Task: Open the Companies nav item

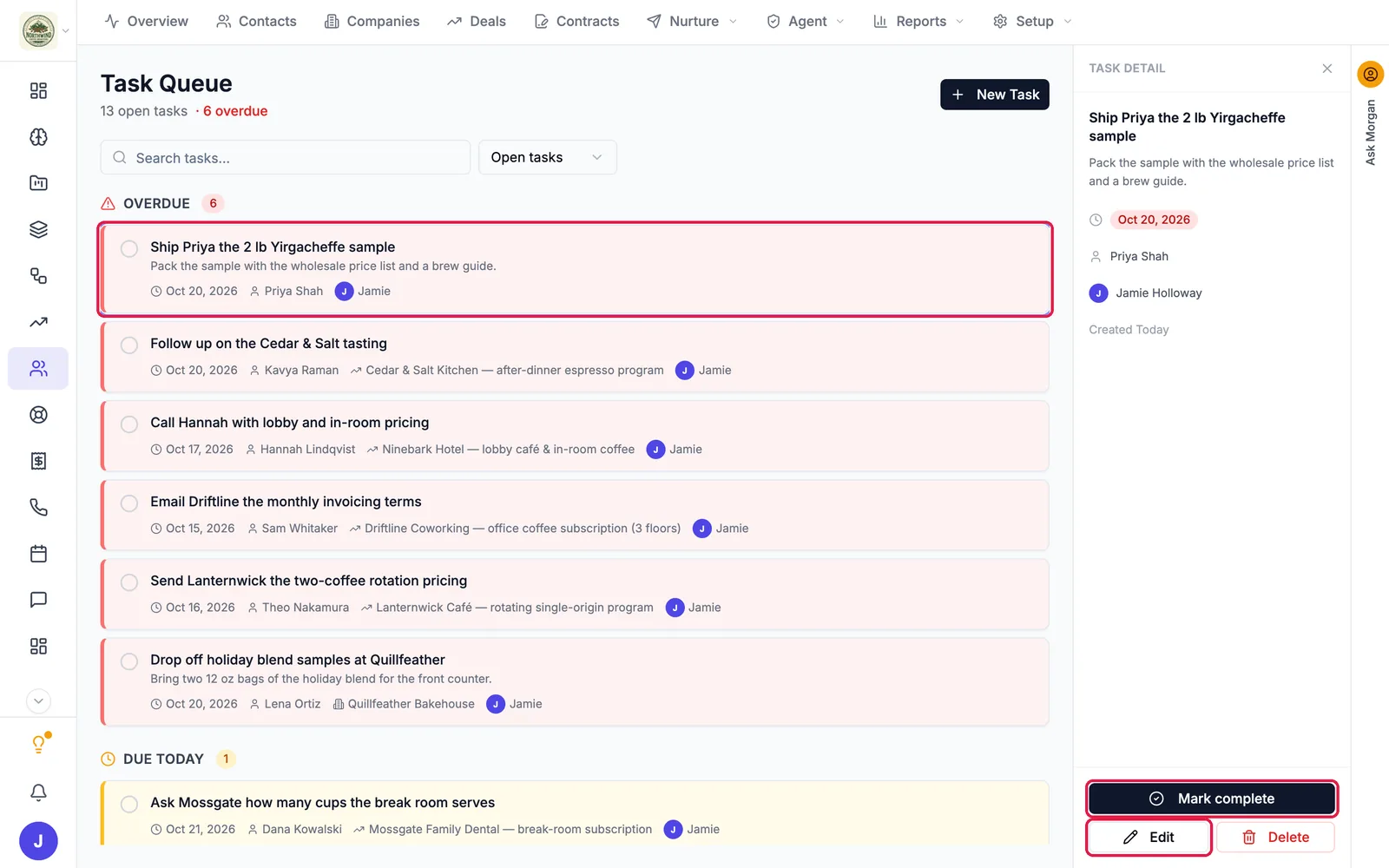Action: (x=372, y=22)
